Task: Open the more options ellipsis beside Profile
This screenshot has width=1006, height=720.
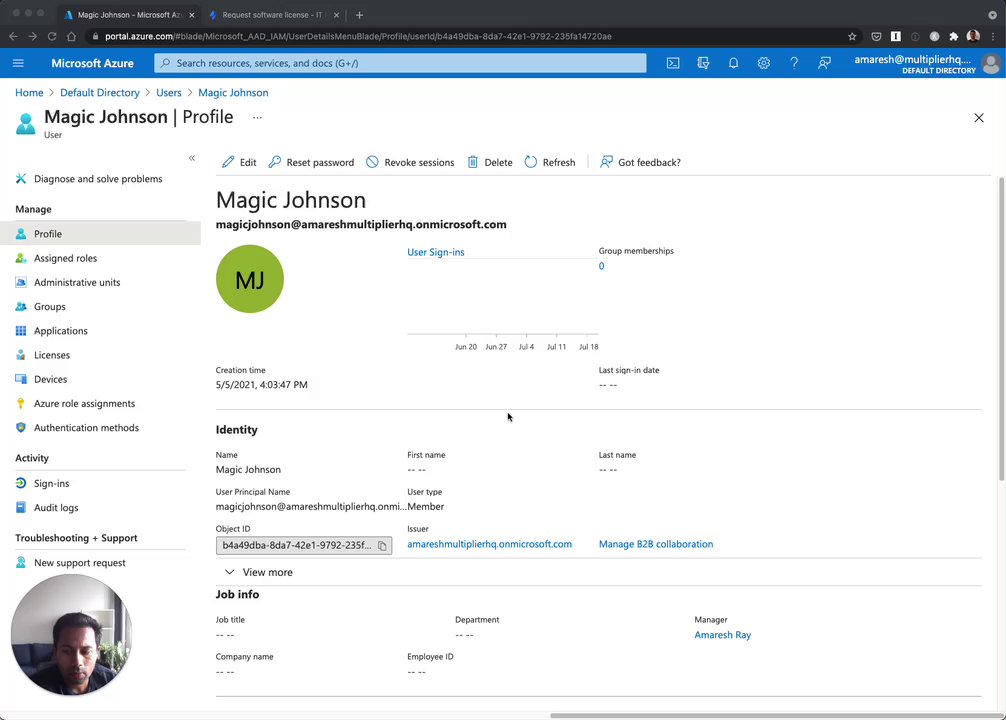Action: (257, 117)
